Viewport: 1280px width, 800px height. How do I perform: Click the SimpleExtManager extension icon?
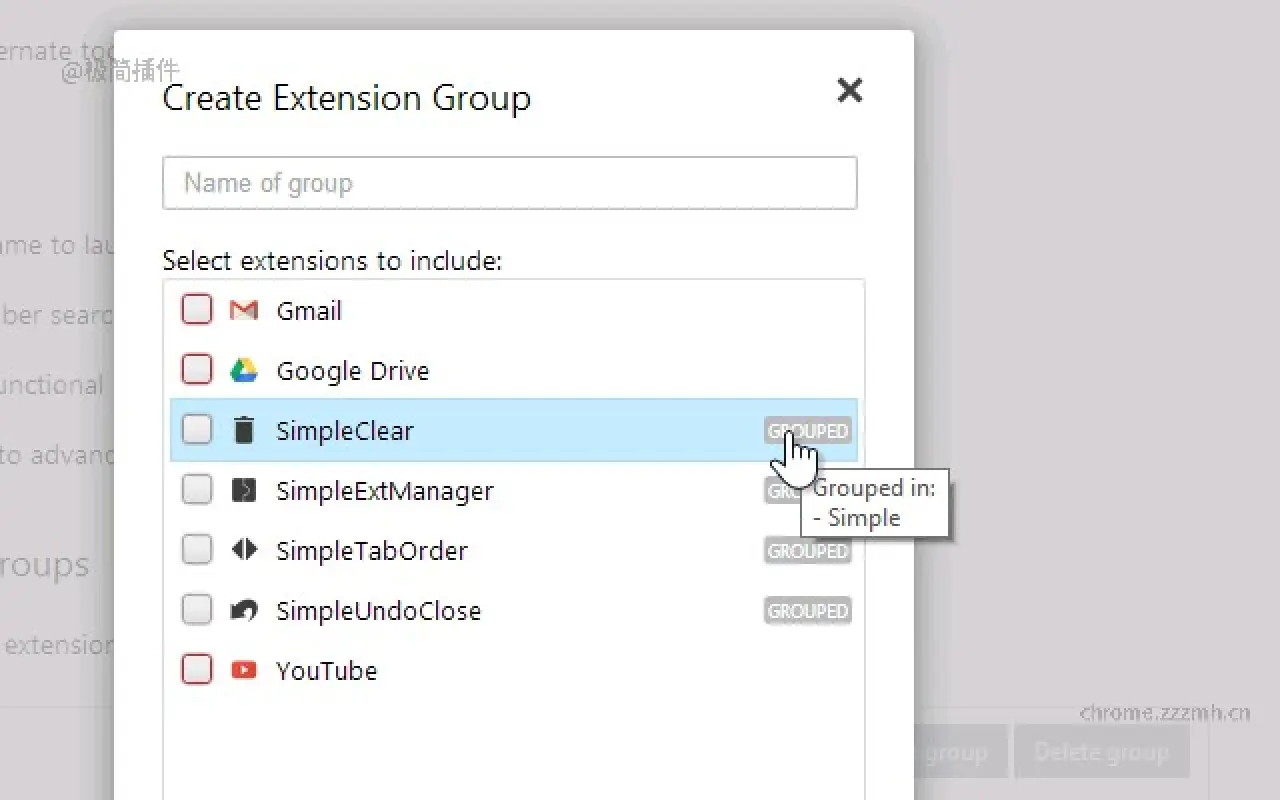244,490
